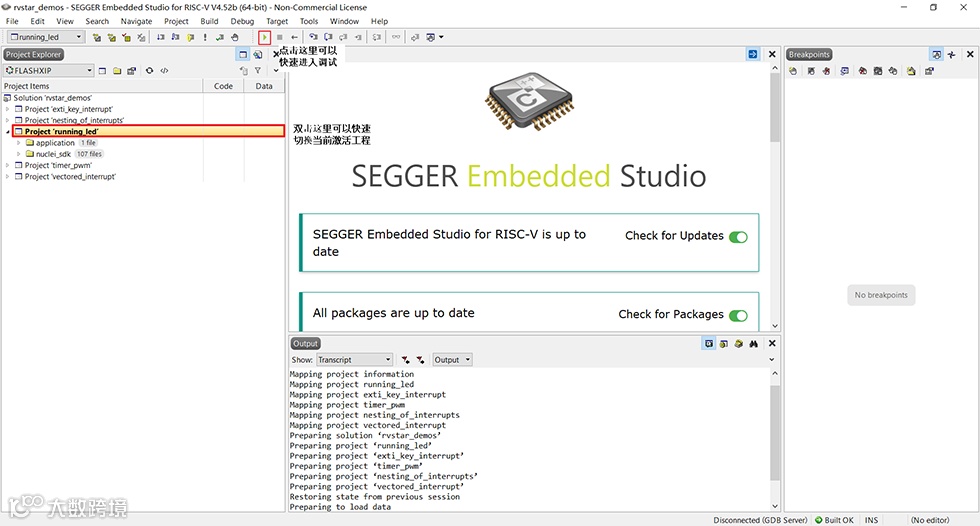This screenshot has height=526, width=980.
Task: Select the Breakpoints panel tab
Action: point(809,55)
